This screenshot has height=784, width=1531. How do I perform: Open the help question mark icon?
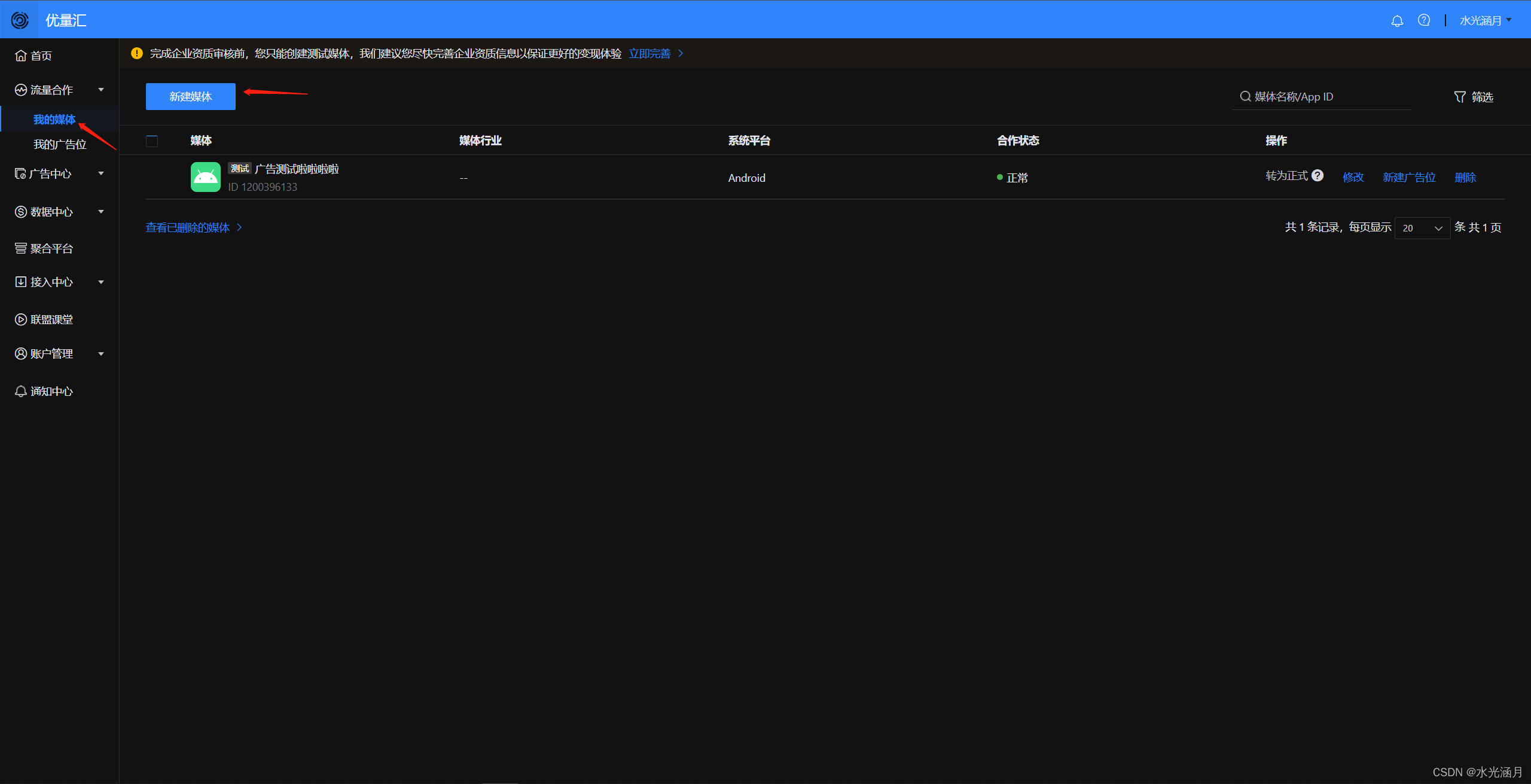[x=1424, y=20]
